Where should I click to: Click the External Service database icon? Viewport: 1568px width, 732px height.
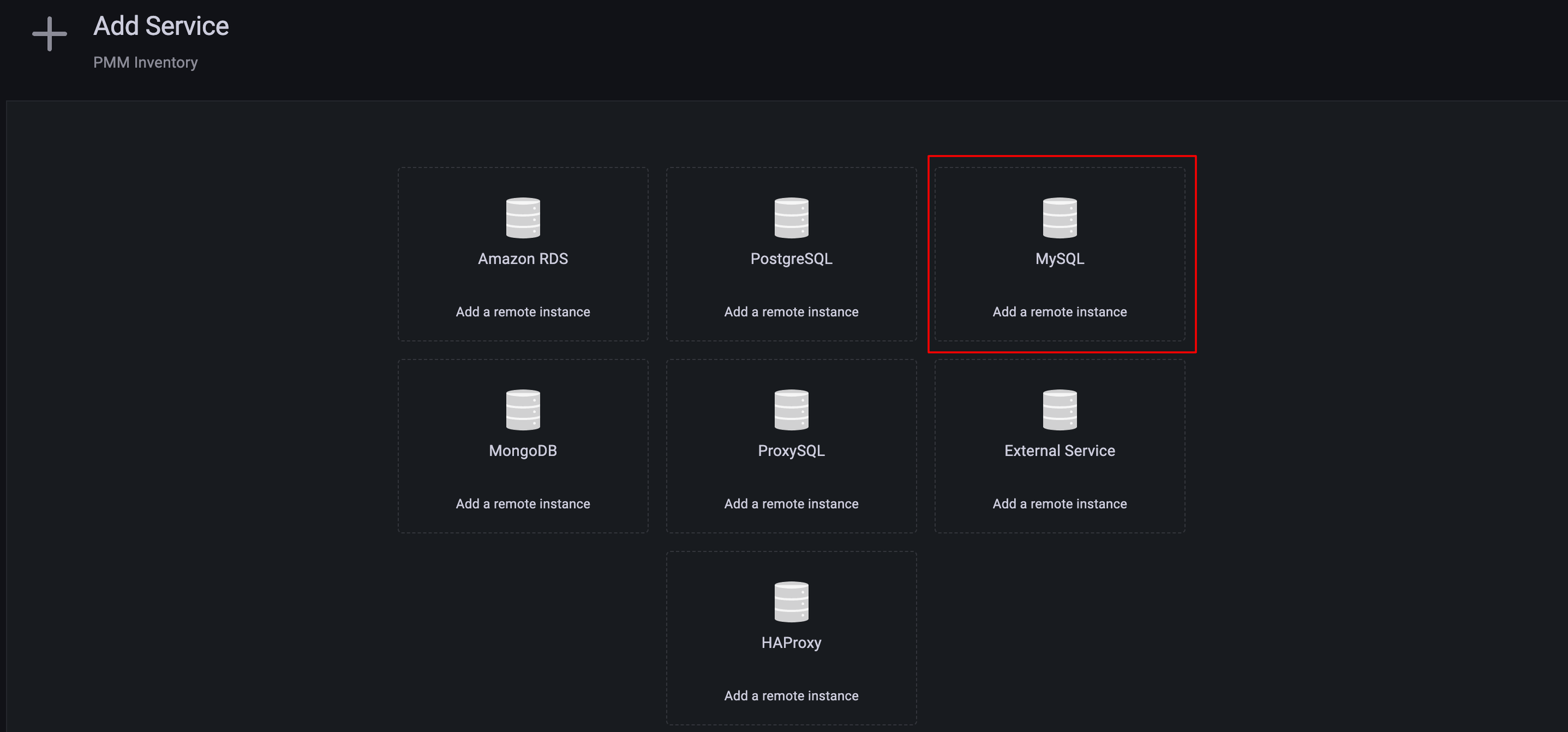coord(1060,409)
